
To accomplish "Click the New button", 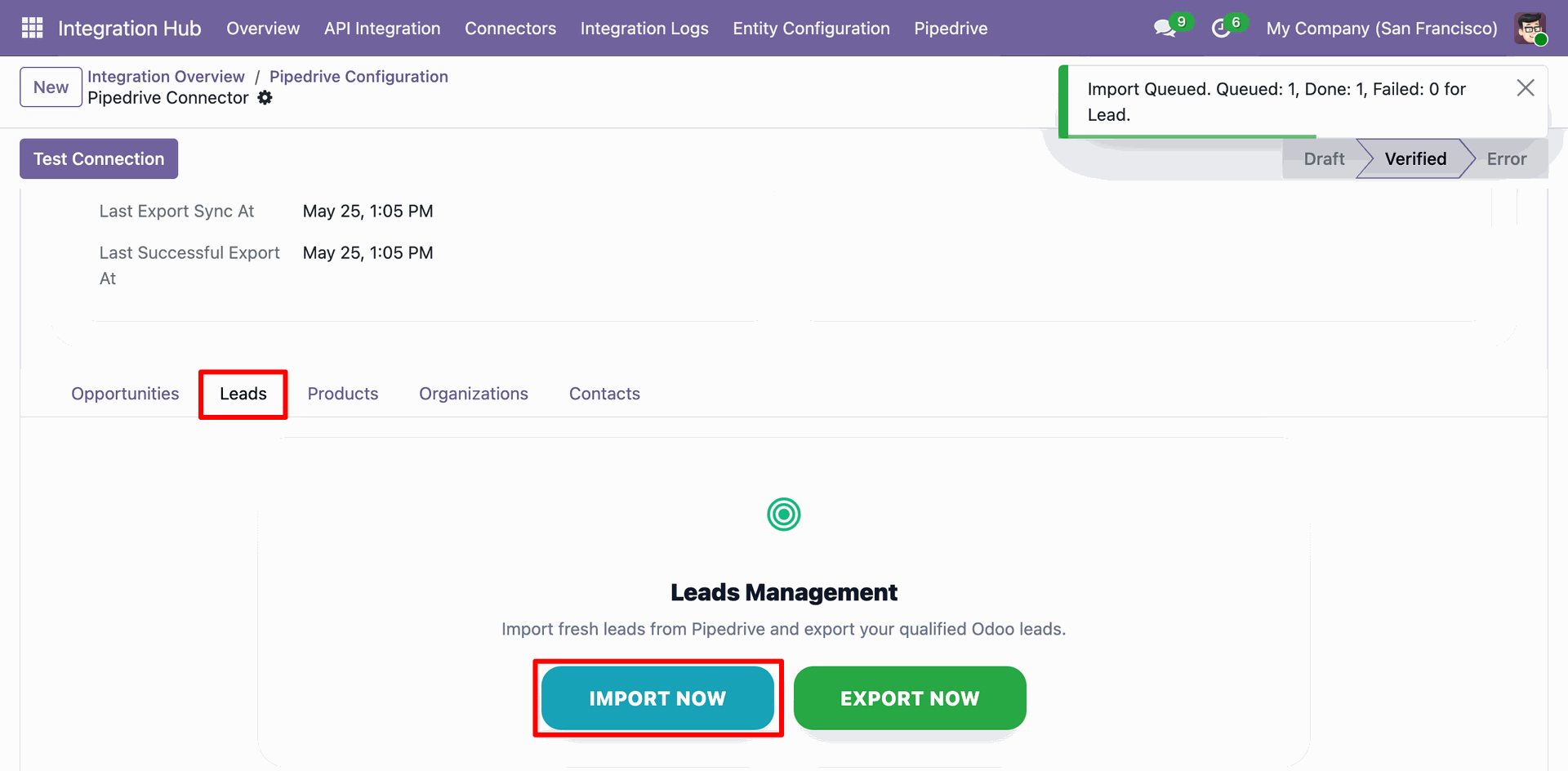I will [x=51, y=87].
